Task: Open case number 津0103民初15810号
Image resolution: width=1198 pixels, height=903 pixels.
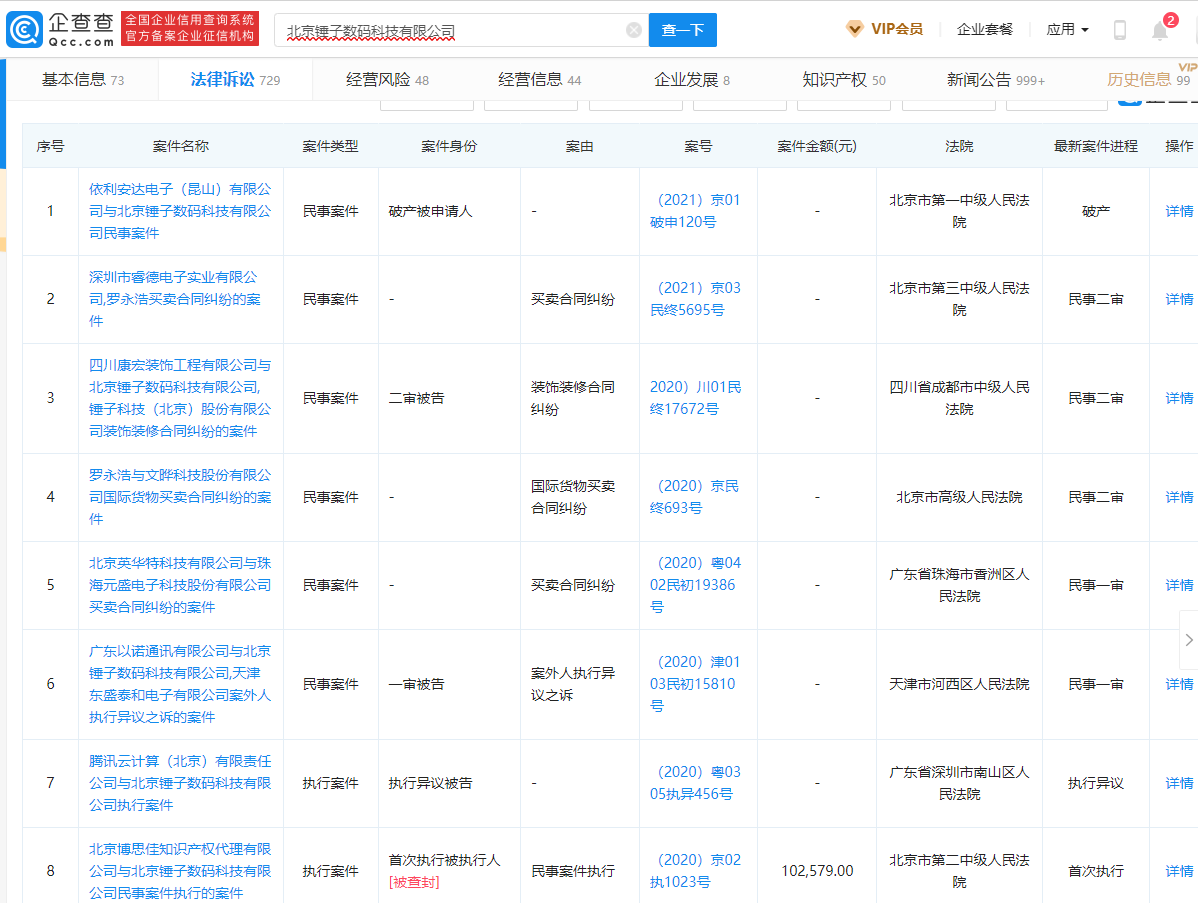Action: point(695,684)
